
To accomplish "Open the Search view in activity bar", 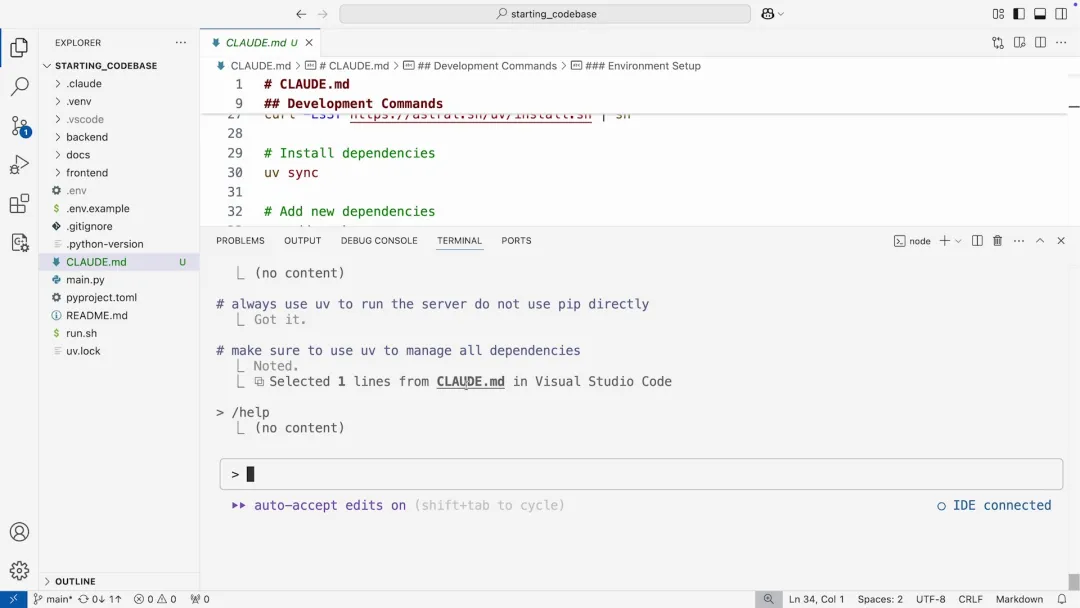I will (x=19, y=88).
